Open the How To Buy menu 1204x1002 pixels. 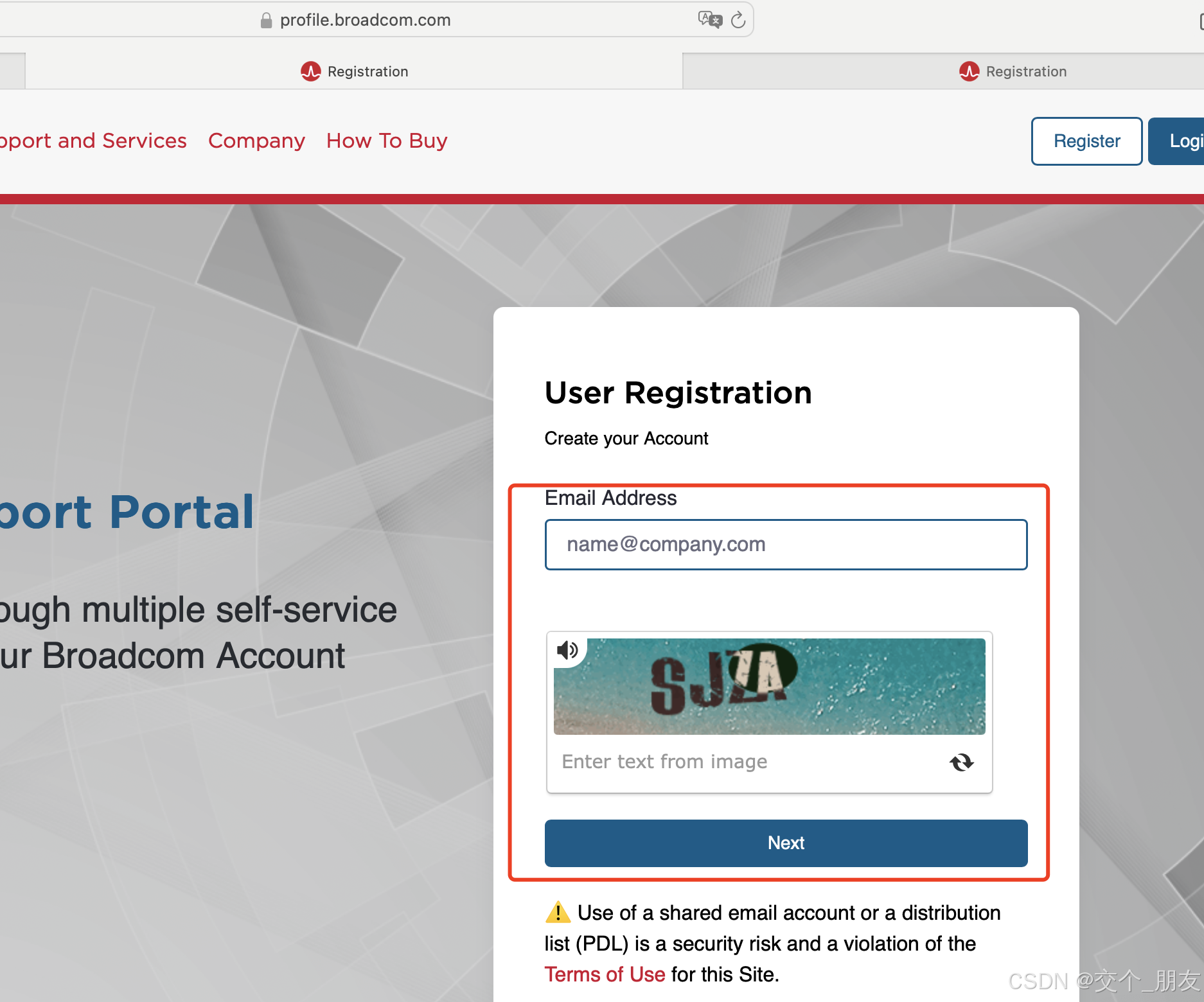coord(387,141)
